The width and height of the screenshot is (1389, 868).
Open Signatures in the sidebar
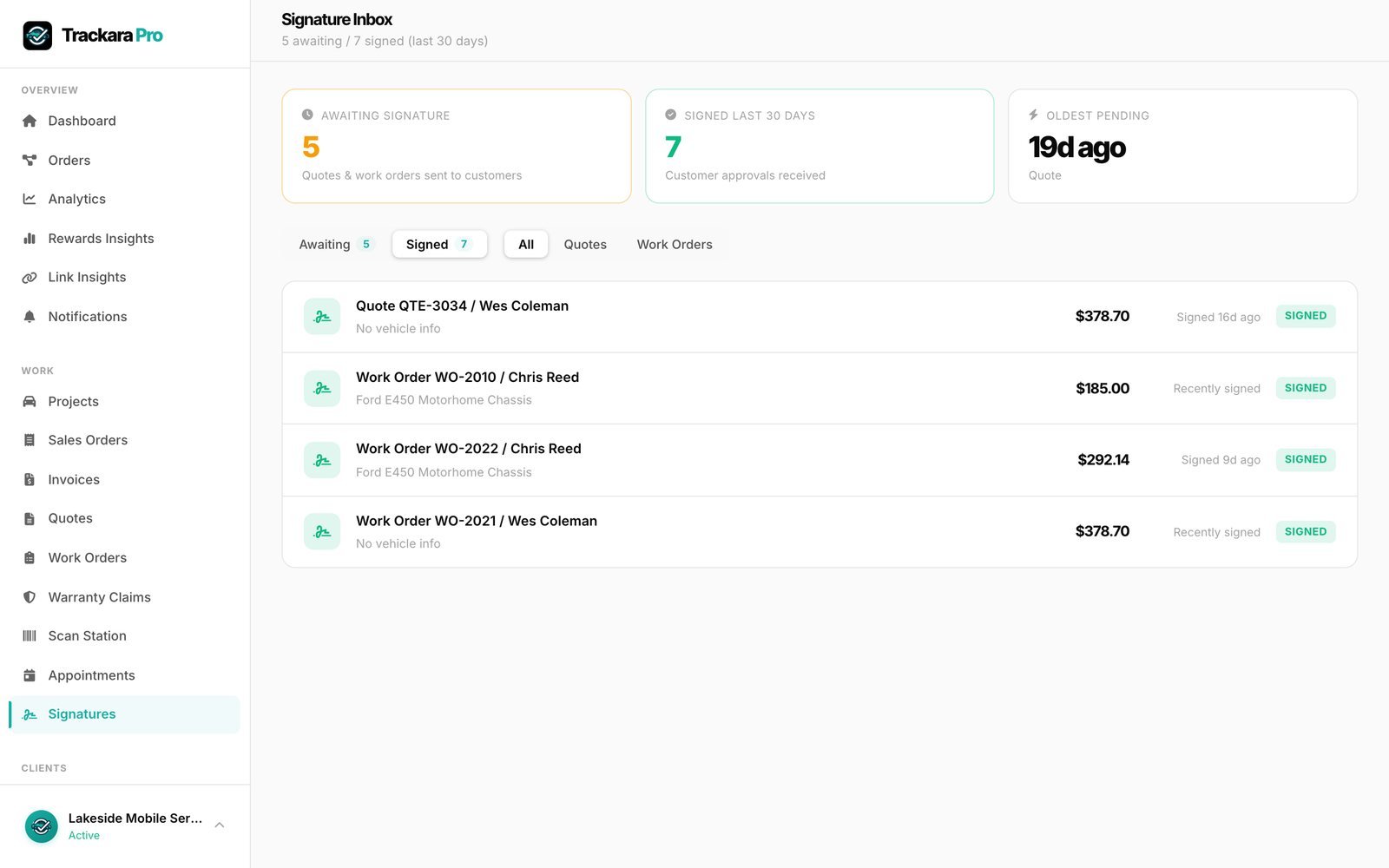click(124, 714)
